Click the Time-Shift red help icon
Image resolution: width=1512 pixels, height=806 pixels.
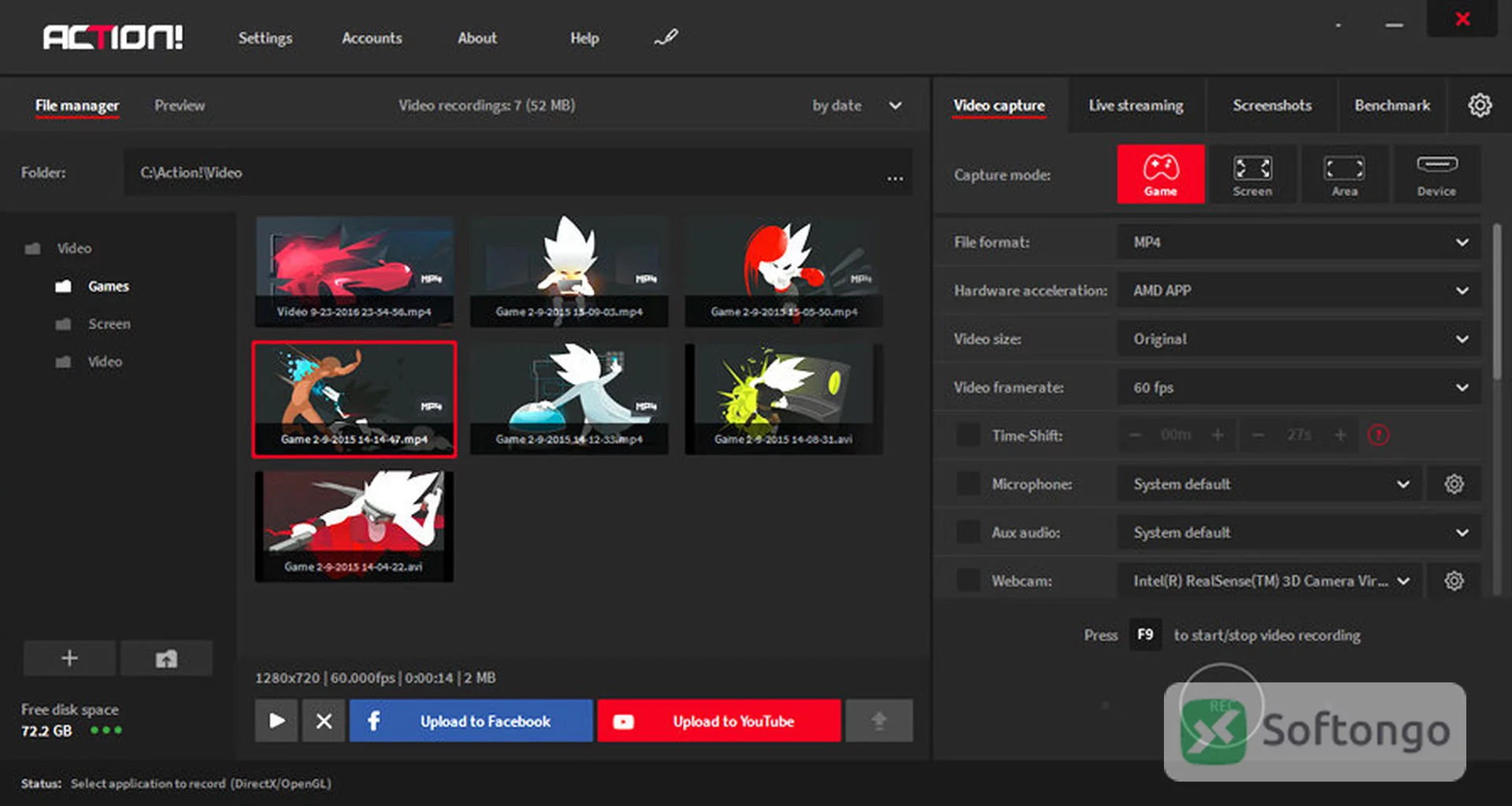point(1378,434)
